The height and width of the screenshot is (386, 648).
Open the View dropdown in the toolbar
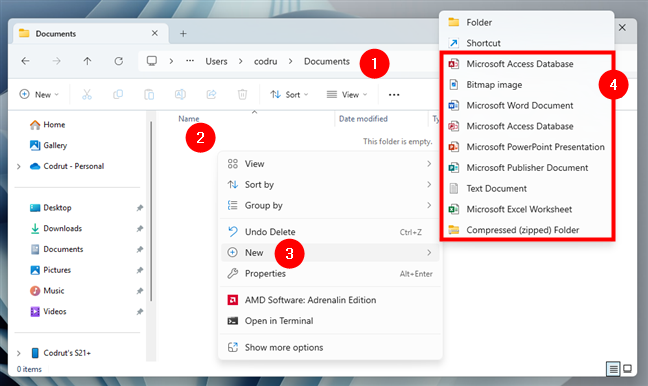tap(347, 95)
